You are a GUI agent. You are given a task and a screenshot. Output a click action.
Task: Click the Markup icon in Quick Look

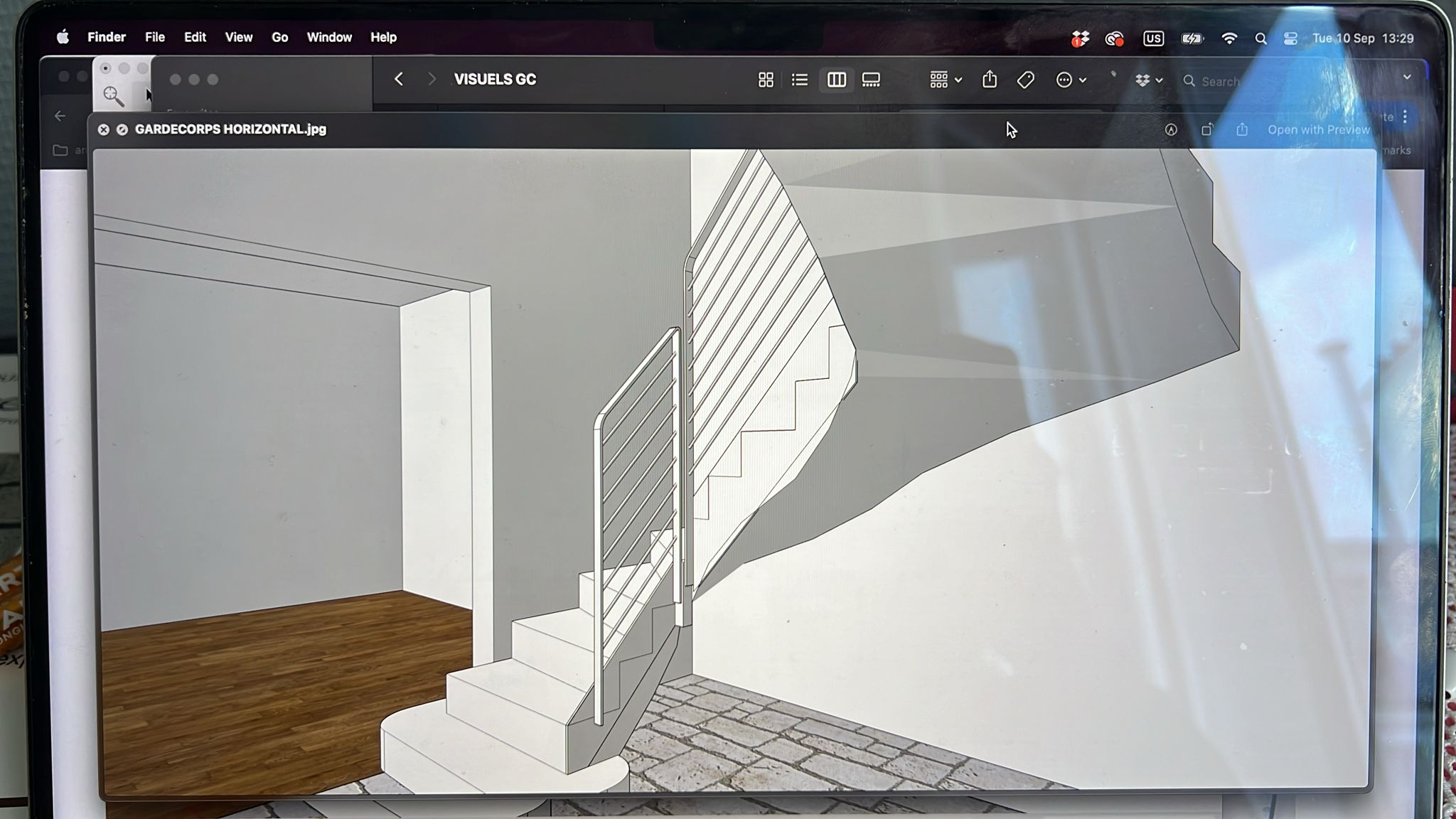click(1171, 129)
